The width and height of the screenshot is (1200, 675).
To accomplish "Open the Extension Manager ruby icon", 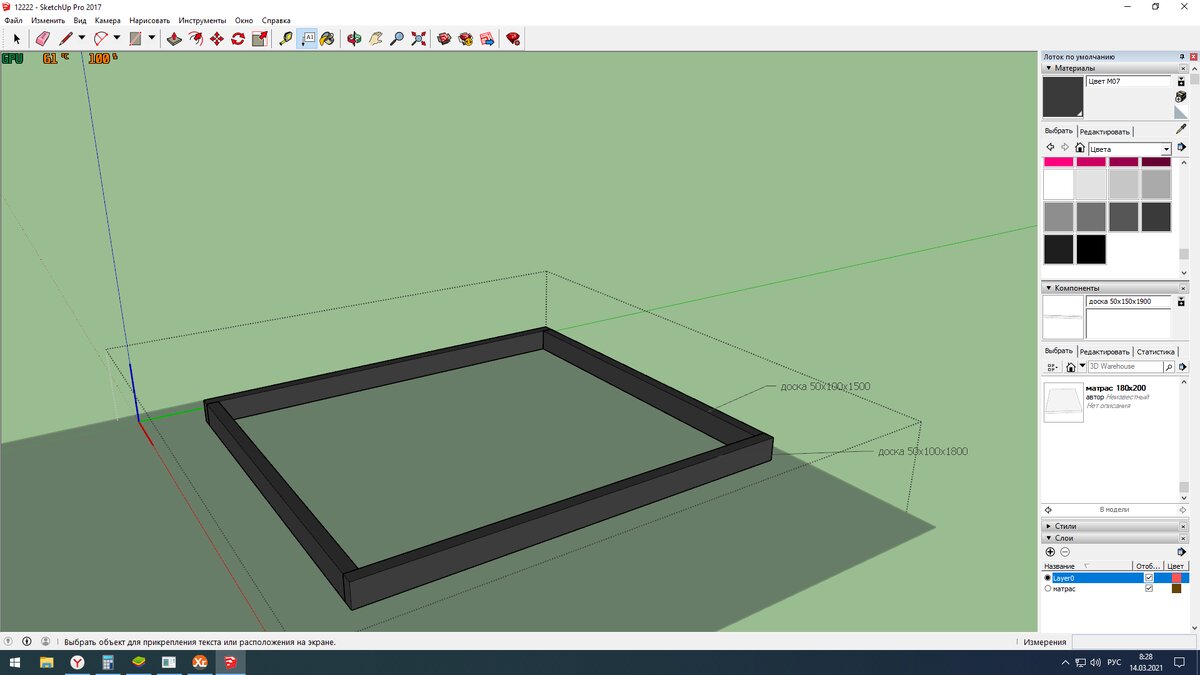I will coord(513,39).
